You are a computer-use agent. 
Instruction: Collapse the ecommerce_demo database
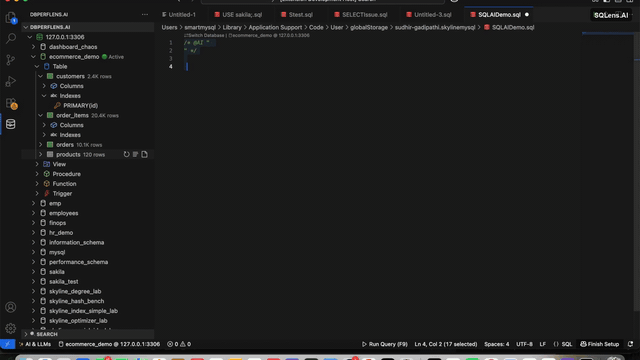(33, 57)
